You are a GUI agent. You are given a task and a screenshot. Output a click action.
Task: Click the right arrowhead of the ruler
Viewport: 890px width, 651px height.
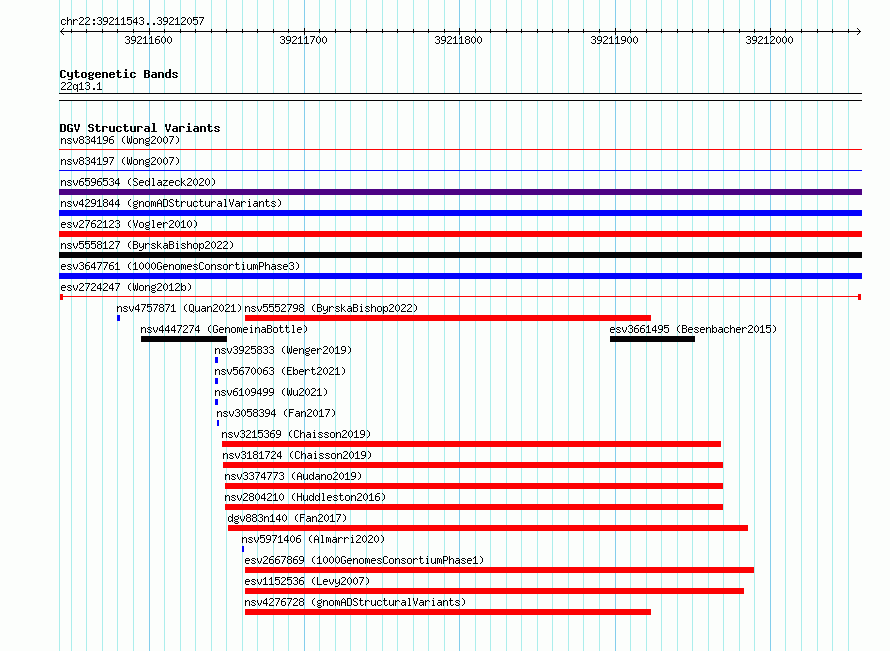point(859,32)
